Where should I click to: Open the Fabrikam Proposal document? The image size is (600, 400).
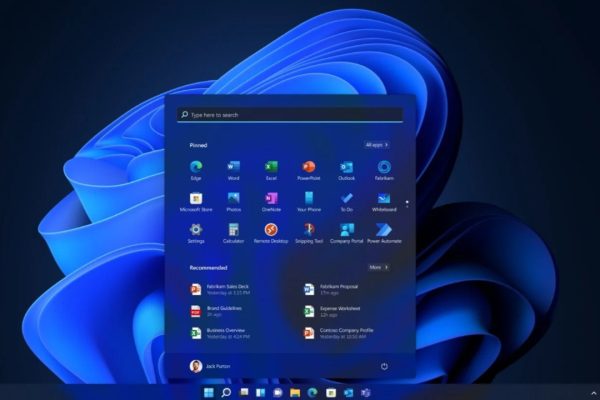click(331, 289)
